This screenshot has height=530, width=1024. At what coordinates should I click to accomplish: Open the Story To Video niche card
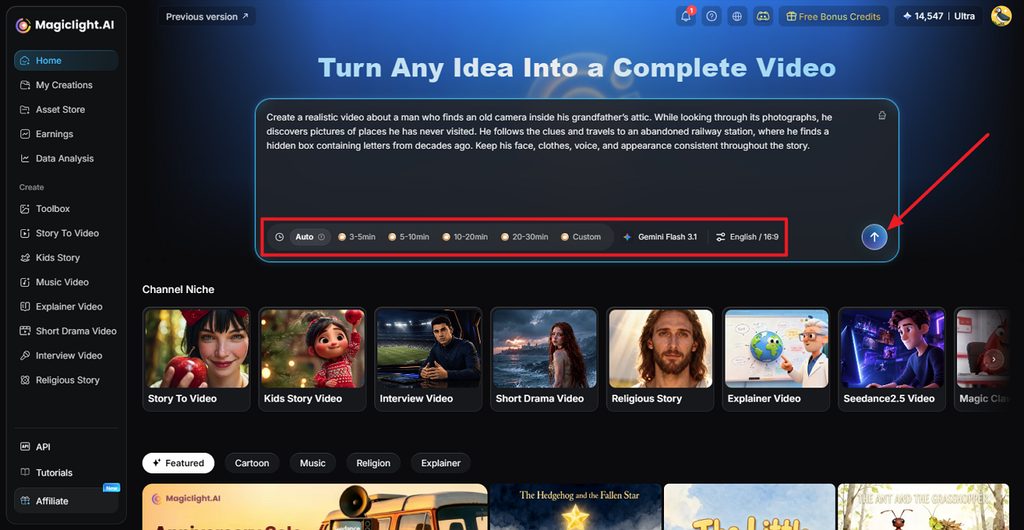pos(197,359)
